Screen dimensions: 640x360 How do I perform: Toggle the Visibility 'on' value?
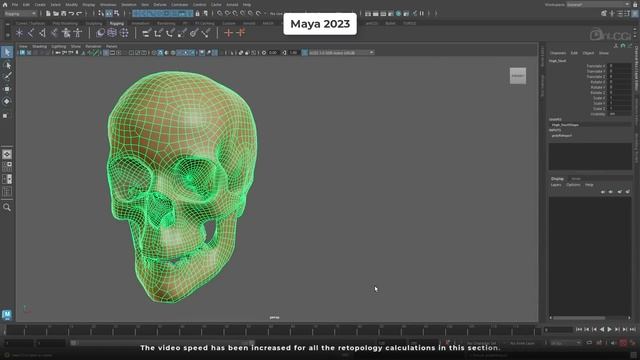(620, 114)
